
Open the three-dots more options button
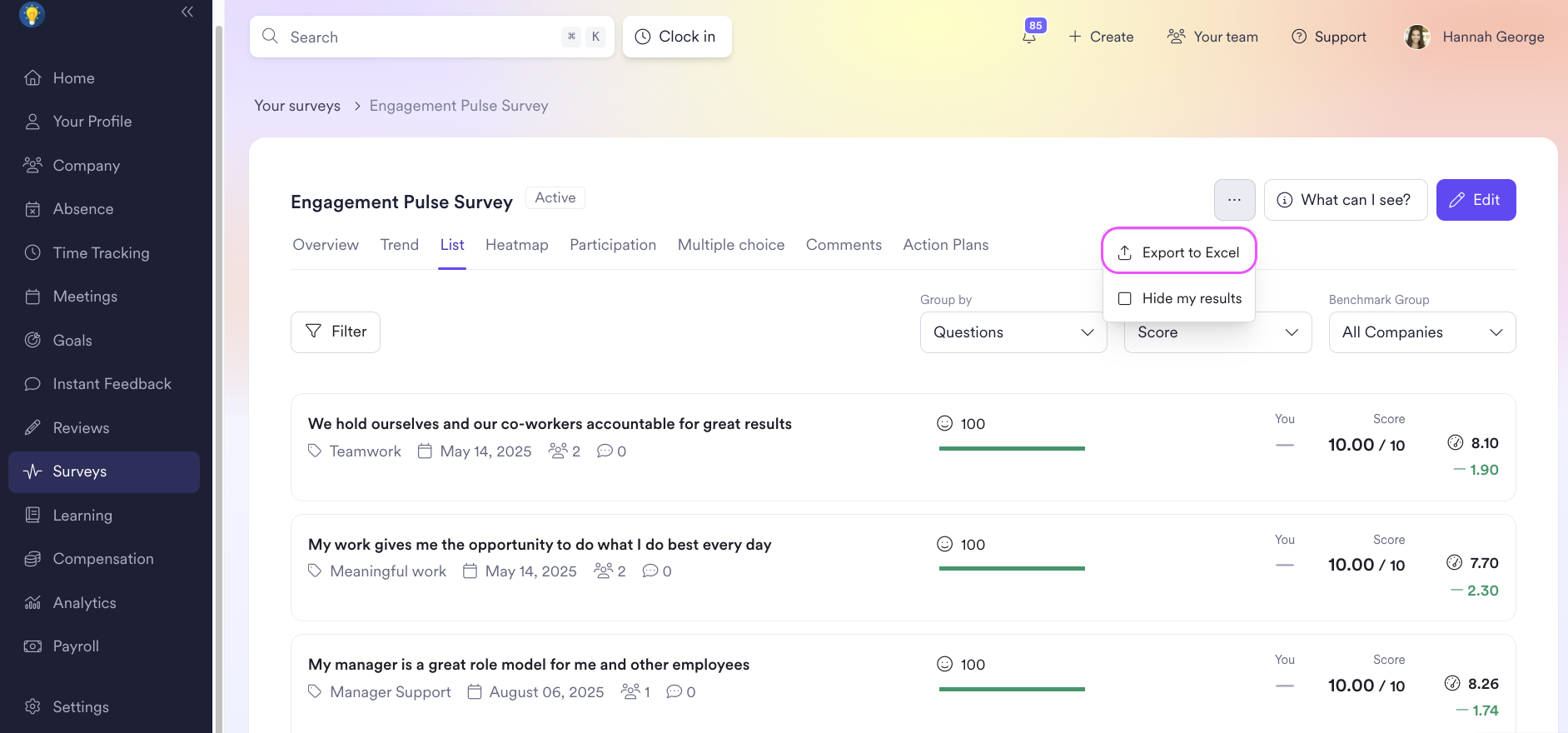pos(1234,200)
